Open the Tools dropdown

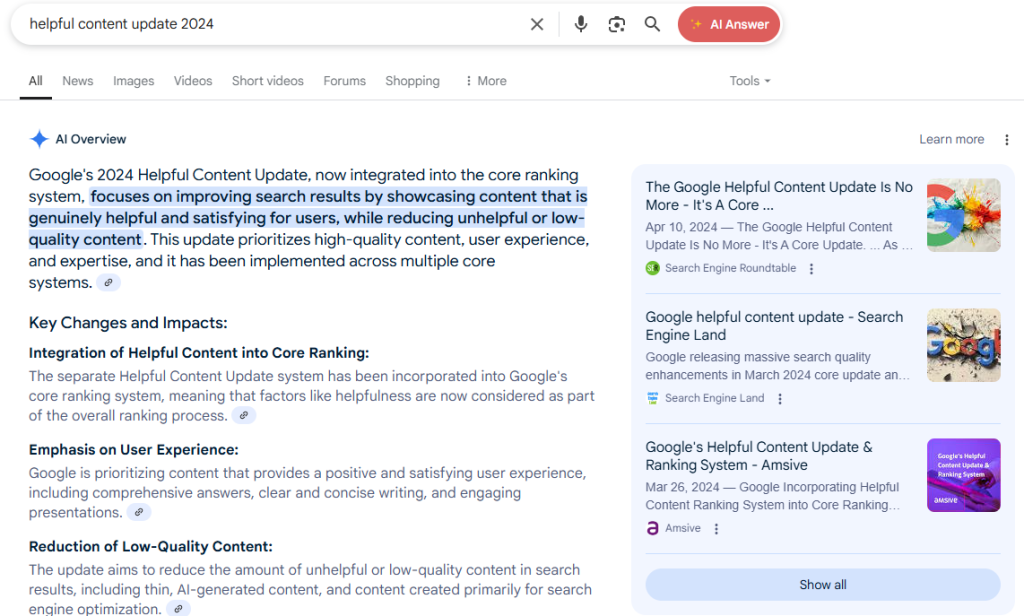click(750, 81)
